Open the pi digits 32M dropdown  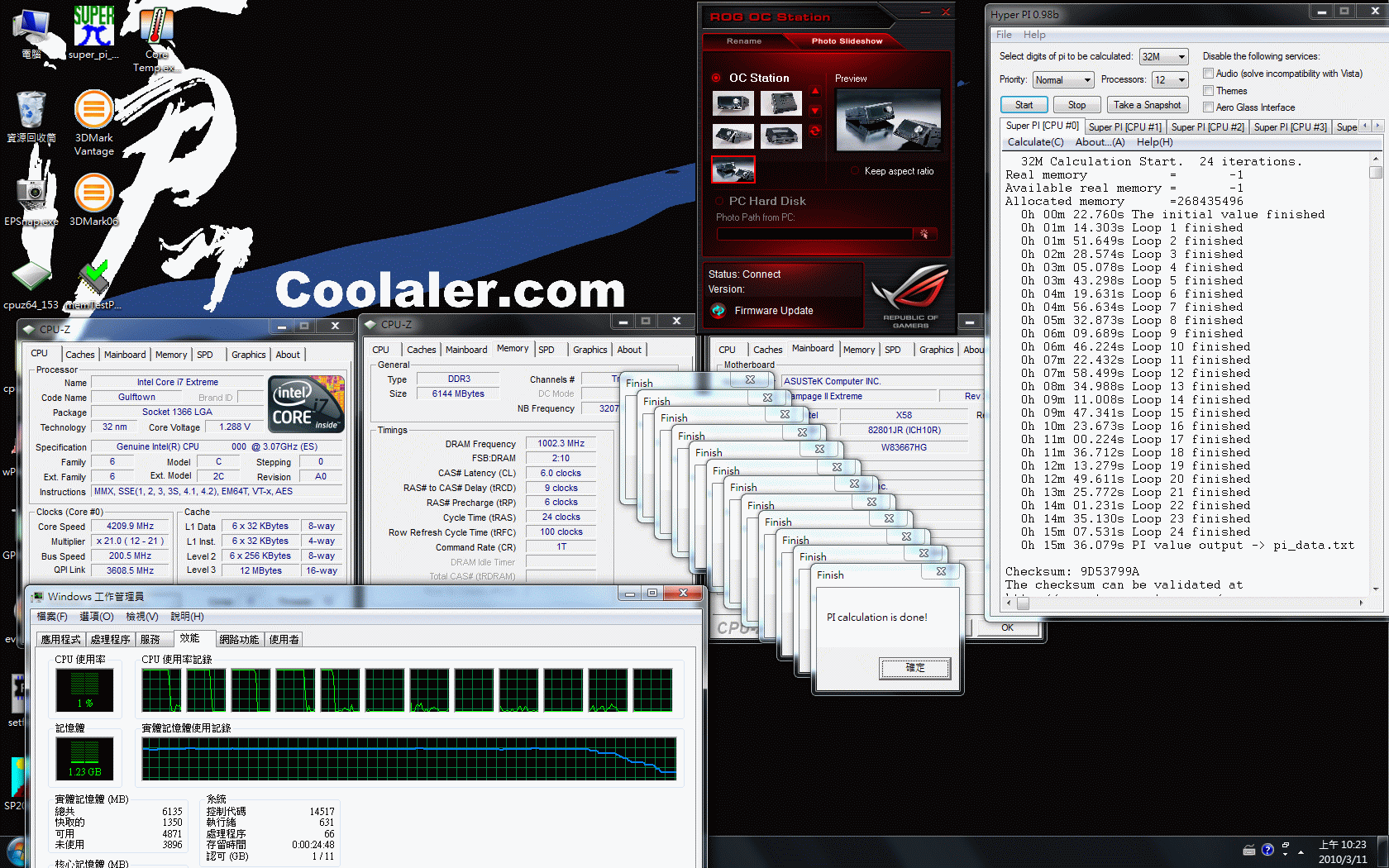coord(1163,57)
